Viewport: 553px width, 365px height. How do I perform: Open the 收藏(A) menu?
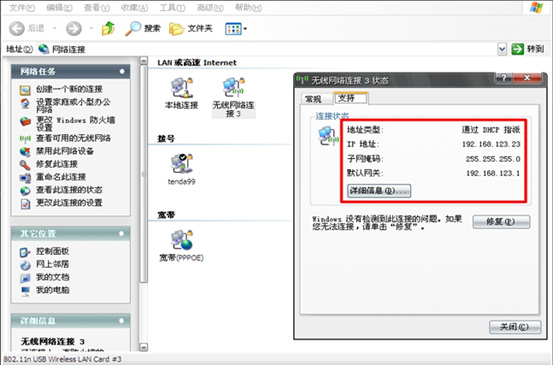[x=134, y=7]
